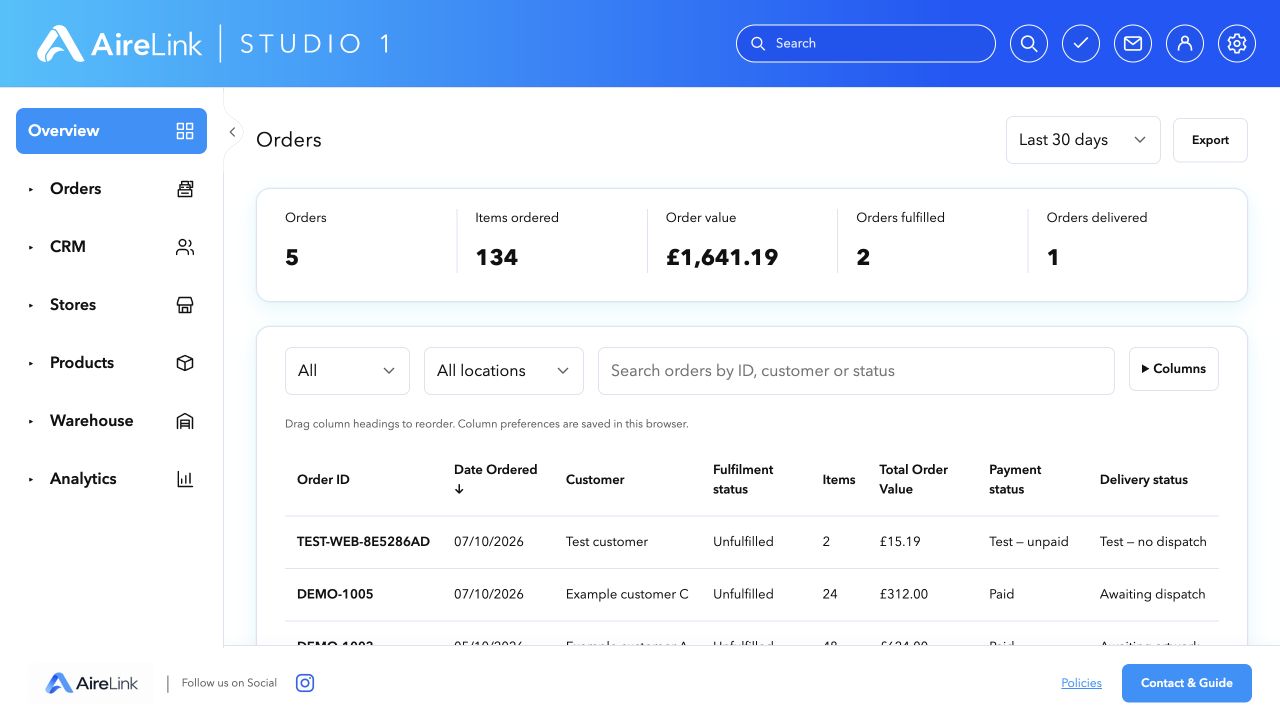Click the CRM people icon
Viewport: 1280px width, 720px height.
pyautogui.click(x=185, y=247)
